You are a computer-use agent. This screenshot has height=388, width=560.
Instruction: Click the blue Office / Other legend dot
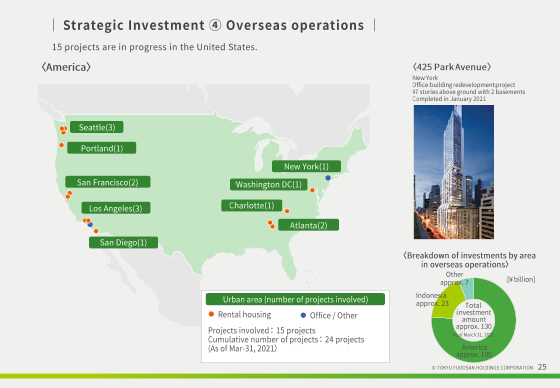click(x=303, y=315)
